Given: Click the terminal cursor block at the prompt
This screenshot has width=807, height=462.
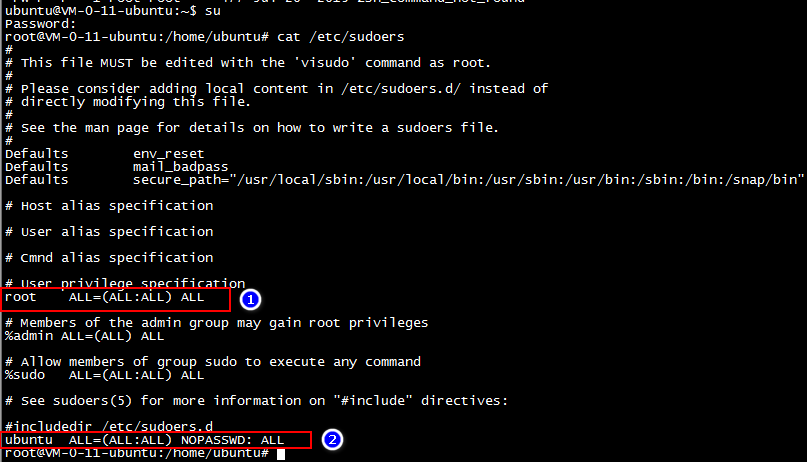Looking at the screenshot, I should pyautogui.click(x=280, y=454).
